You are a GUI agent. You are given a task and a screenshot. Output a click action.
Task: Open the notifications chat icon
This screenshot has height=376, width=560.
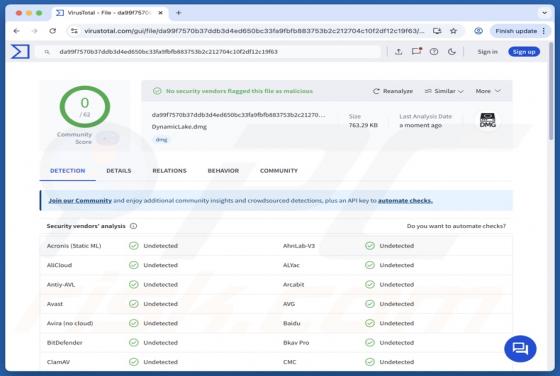point(416,52)
